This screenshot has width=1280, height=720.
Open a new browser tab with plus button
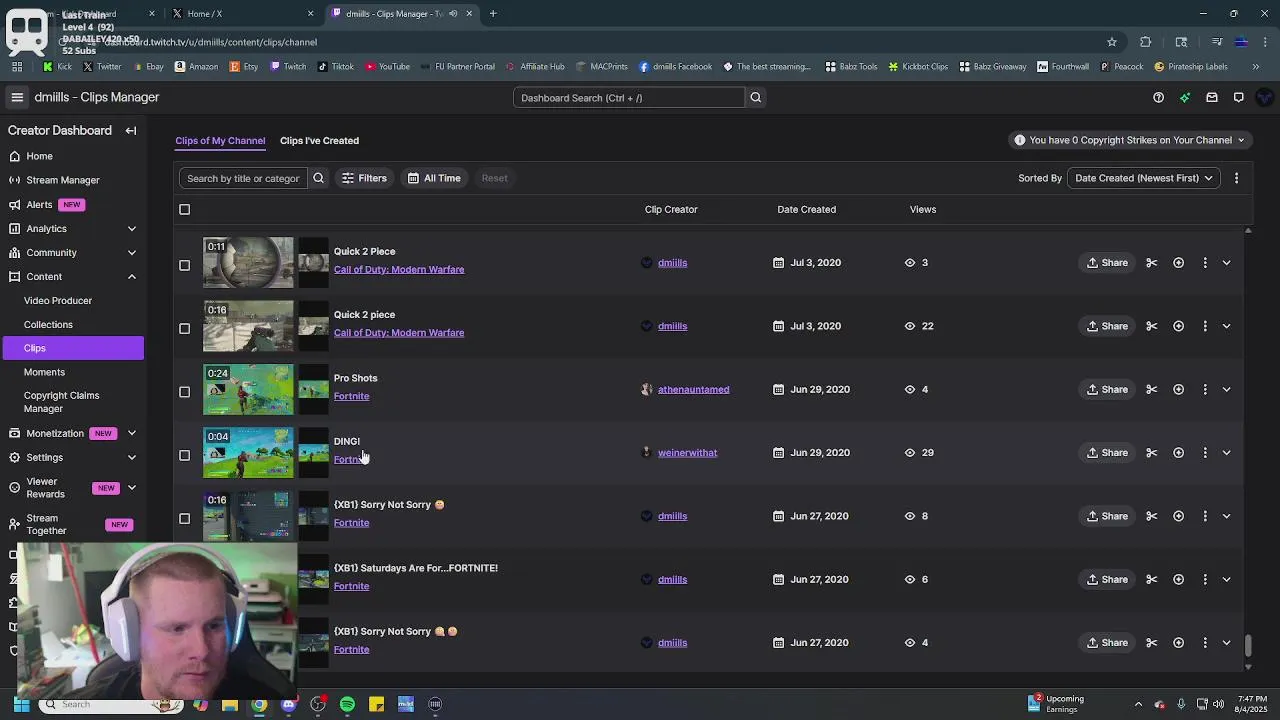click(493, 13)
